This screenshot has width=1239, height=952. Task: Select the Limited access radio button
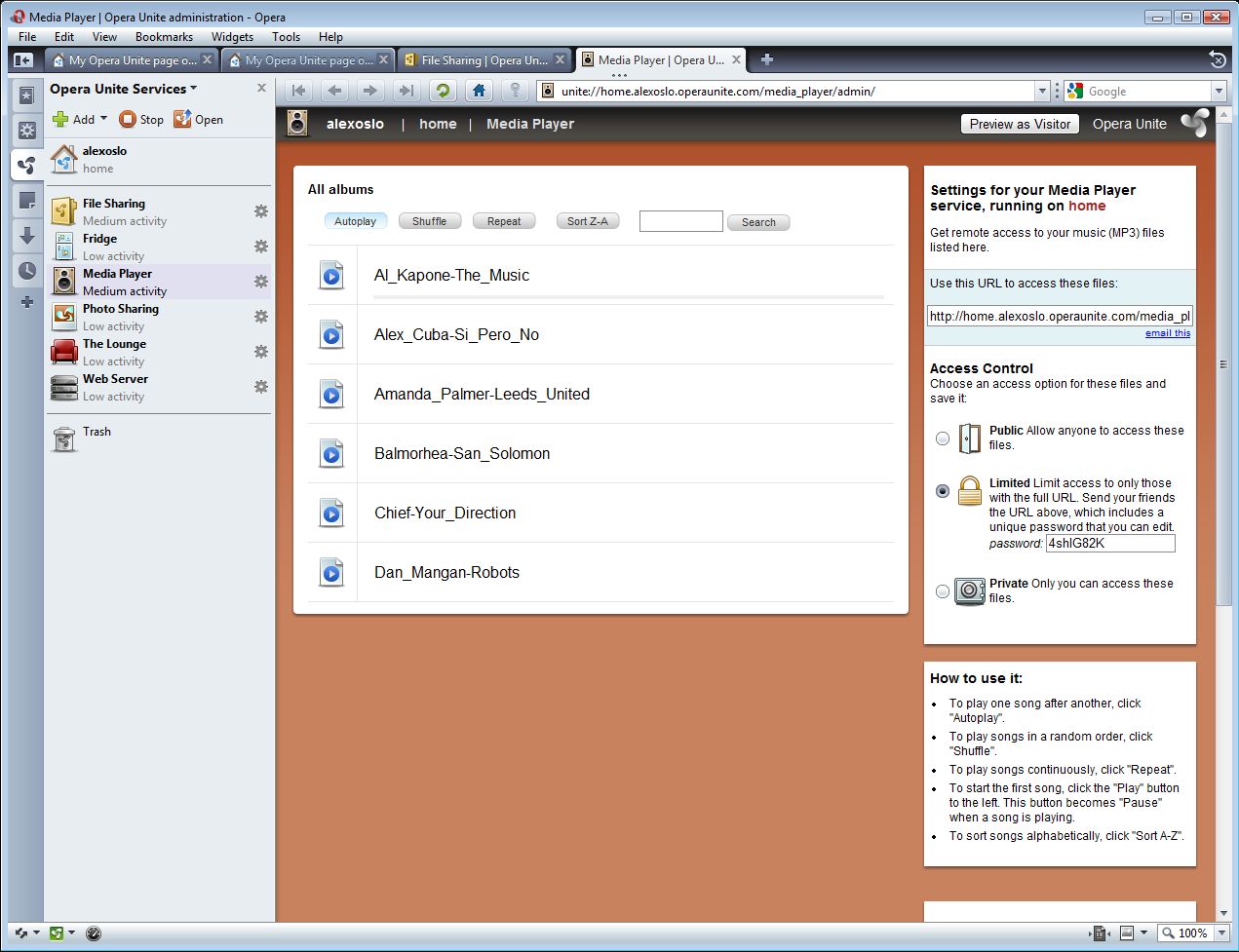[943, 491]
